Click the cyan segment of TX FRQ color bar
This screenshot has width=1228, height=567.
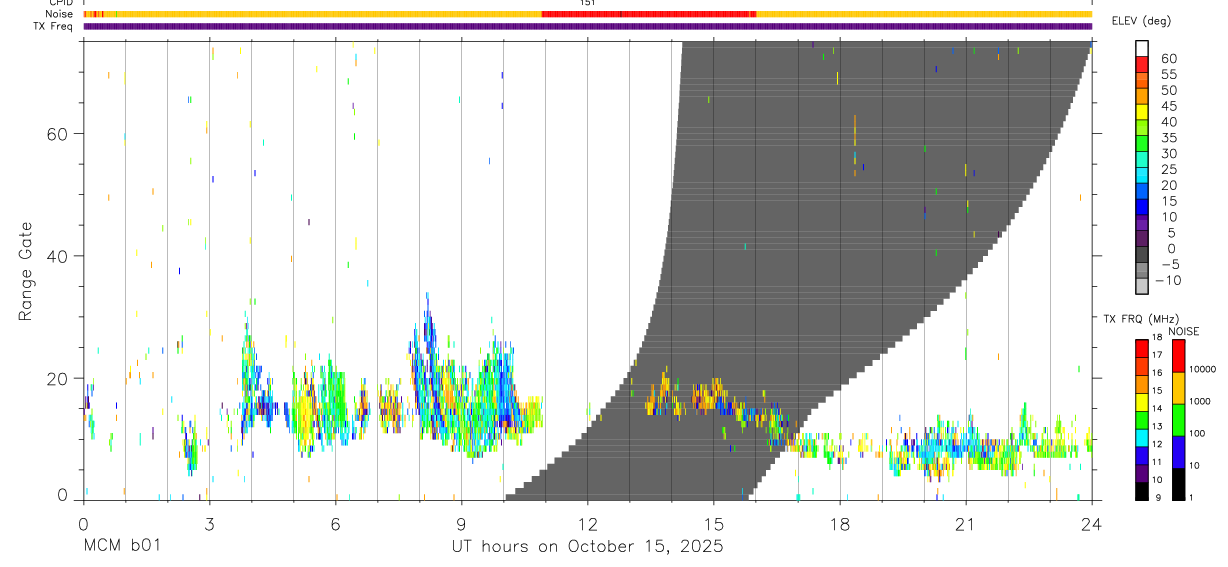click(1142, 438)
